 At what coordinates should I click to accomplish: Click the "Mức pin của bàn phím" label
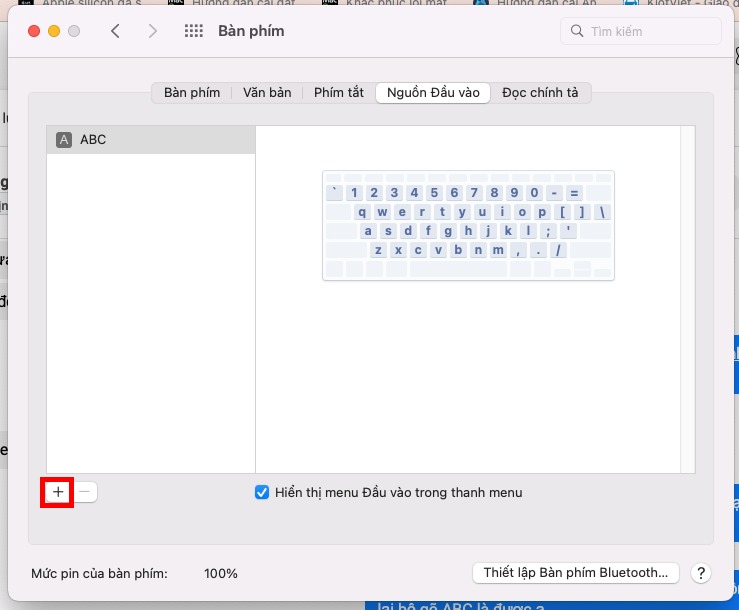click(99, 573)
